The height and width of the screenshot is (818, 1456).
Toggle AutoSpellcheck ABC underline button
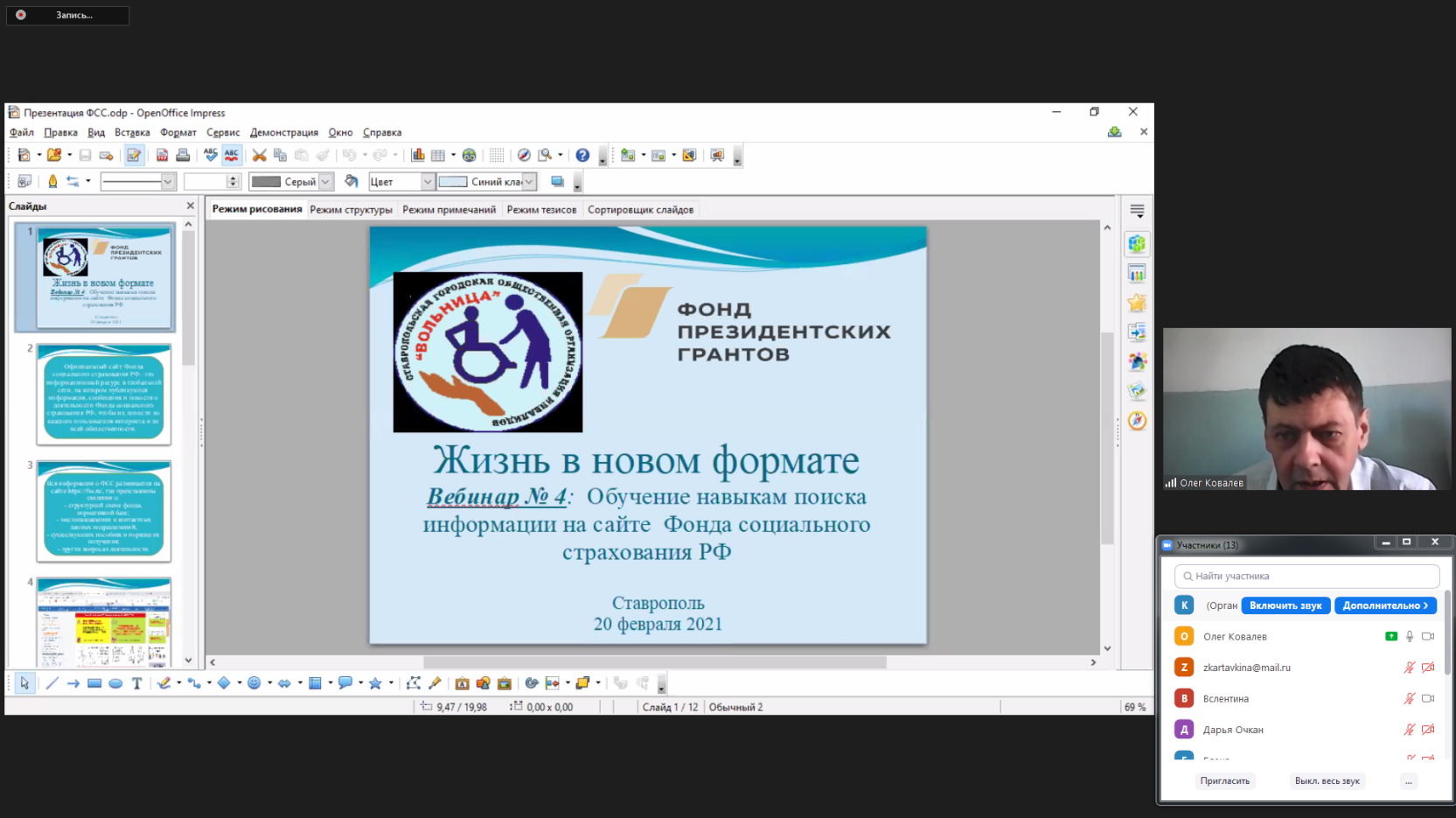232,156
